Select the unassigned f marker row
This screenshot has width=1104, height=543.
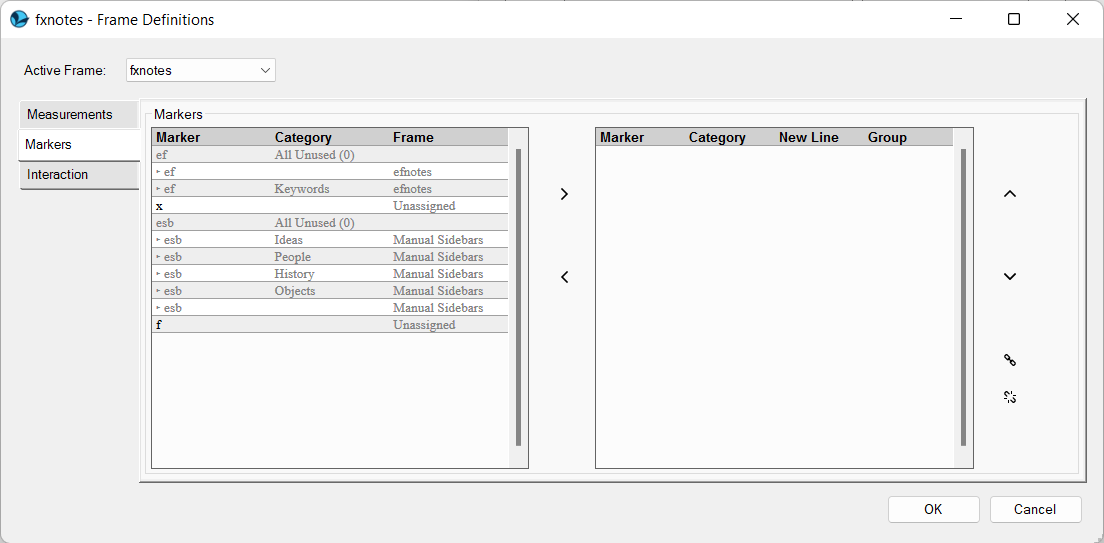pyautogui.click(x=329, y=325)
